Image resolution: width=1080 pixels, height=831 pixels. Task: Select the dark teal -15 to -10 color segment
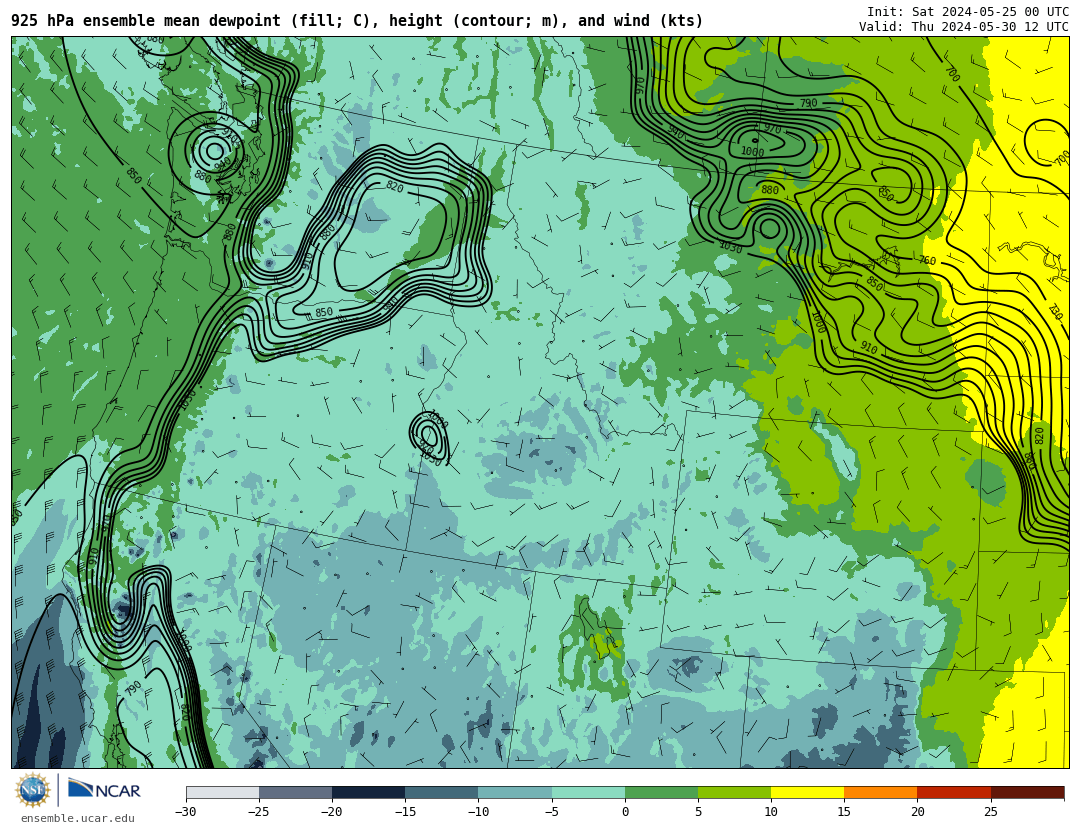point(442,792)
